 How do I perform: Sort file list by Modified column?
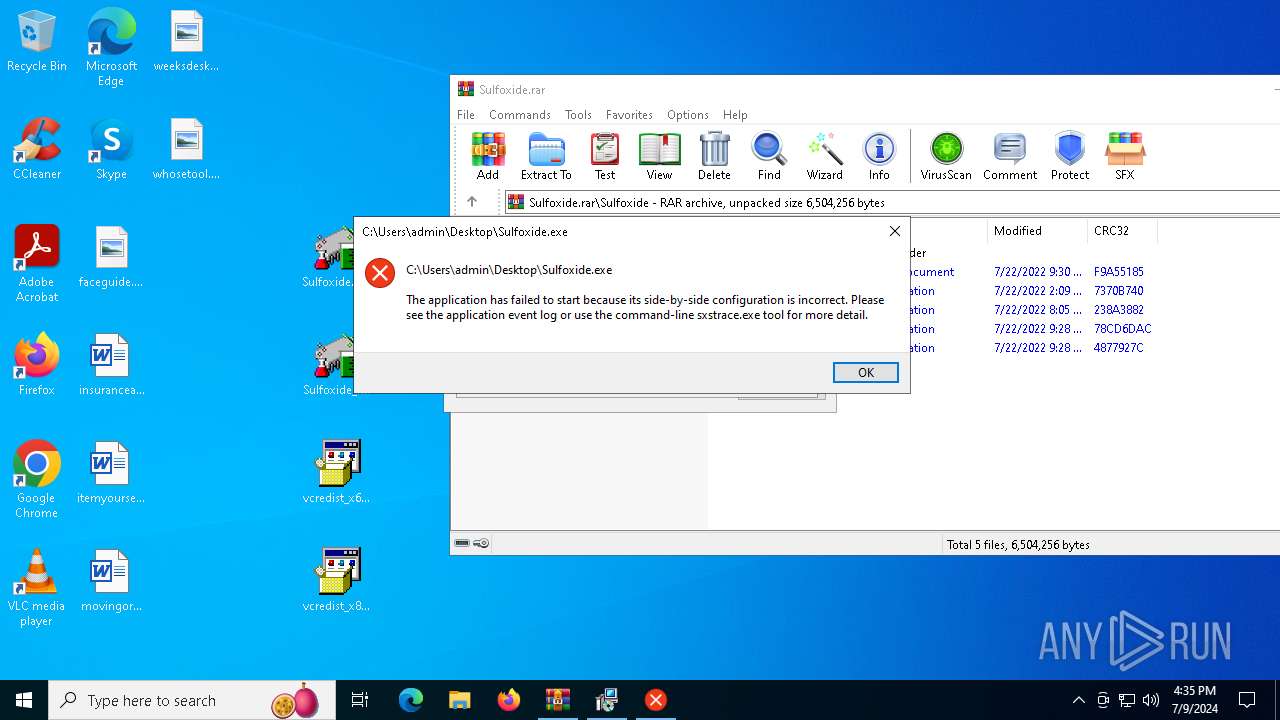coord(1037,231)
